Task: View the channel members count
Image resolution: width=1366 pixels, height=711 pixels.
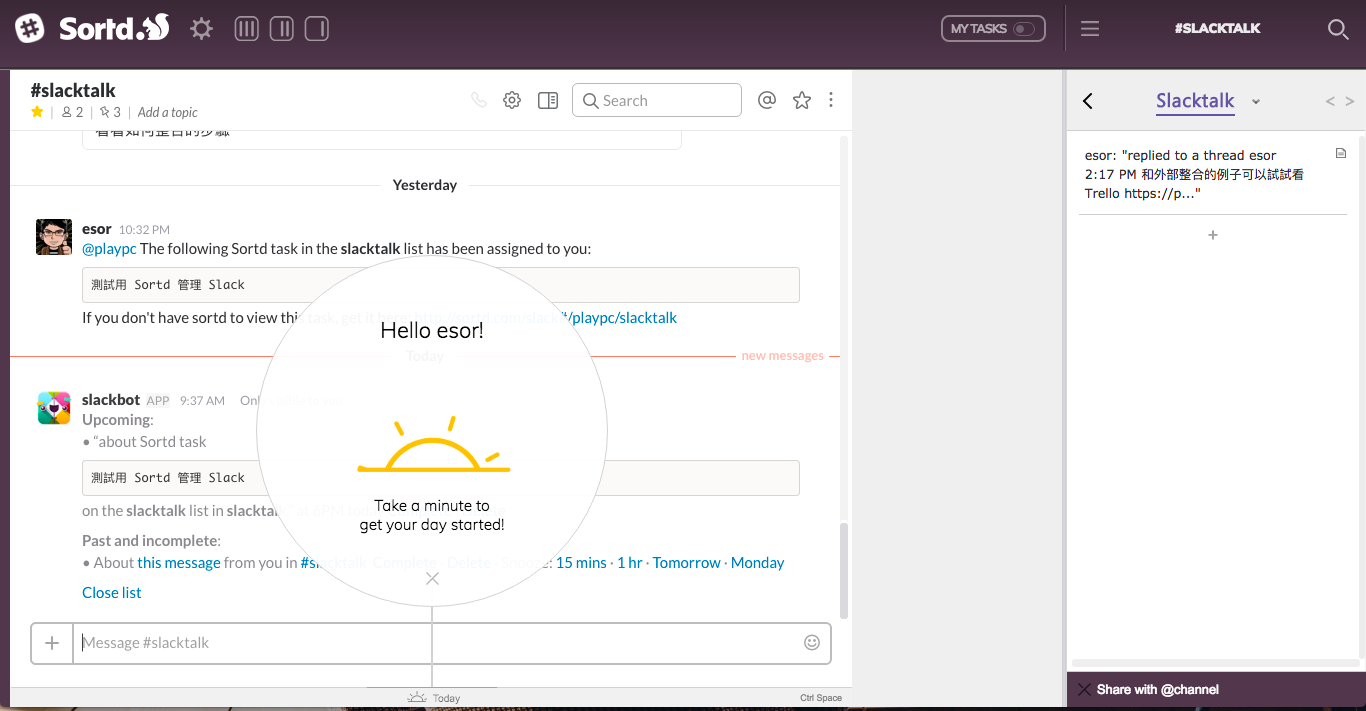Action: pos(72,112)
